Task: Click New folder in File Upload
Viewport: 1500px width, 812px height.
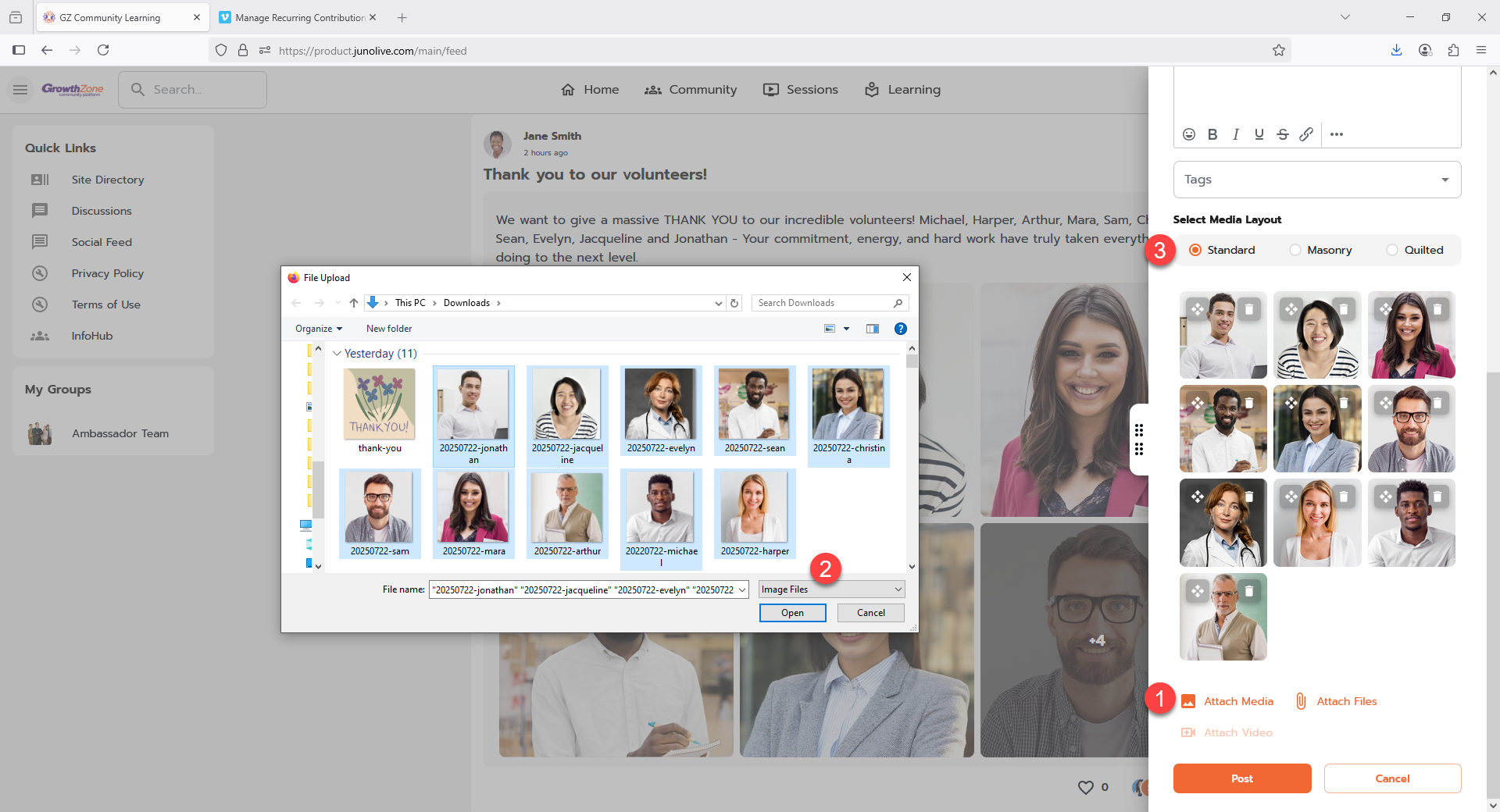Action: point(389,329)
